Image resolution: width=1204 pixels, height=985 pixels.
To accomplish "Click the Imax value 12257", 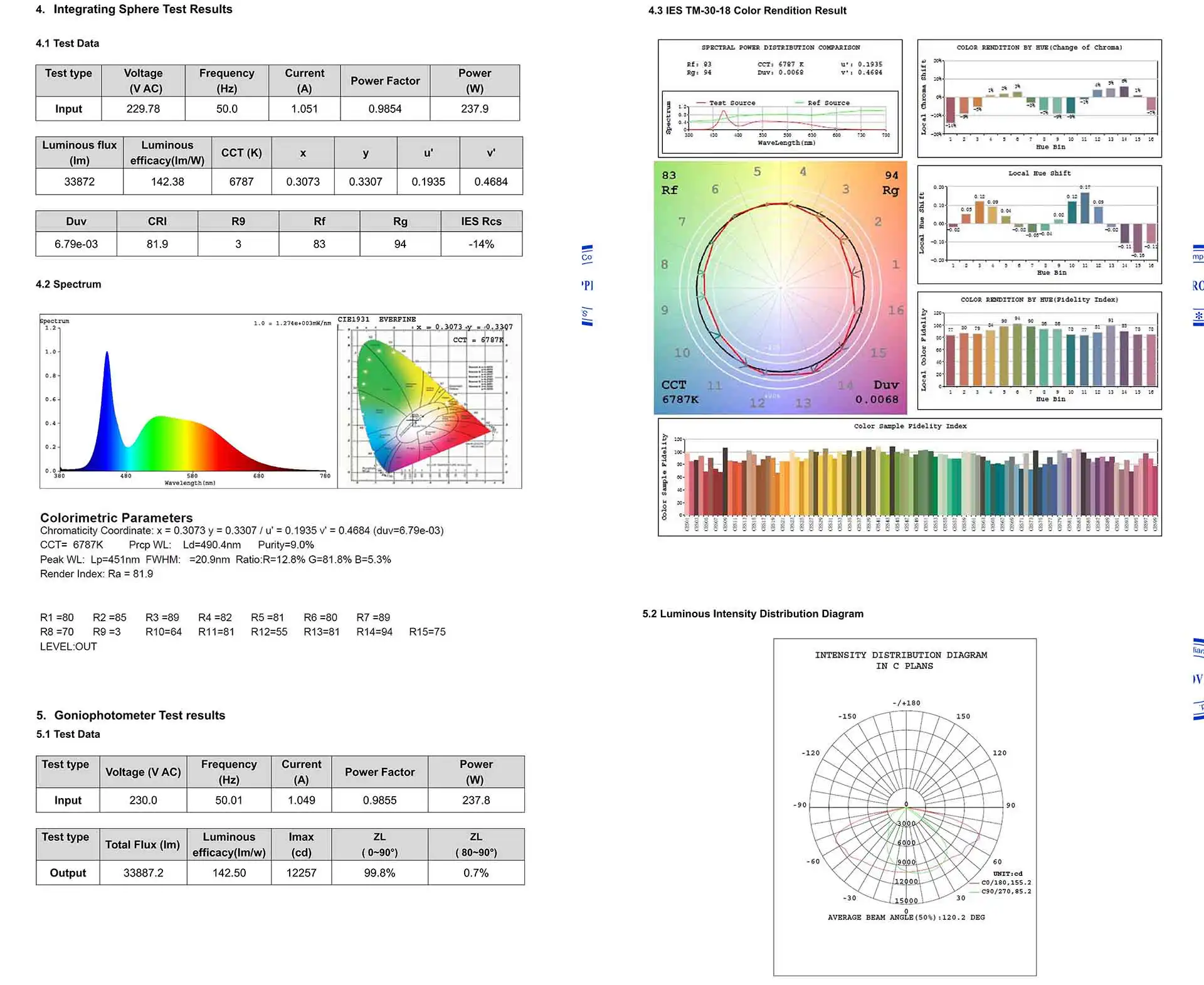I will (x=301, y=873).
